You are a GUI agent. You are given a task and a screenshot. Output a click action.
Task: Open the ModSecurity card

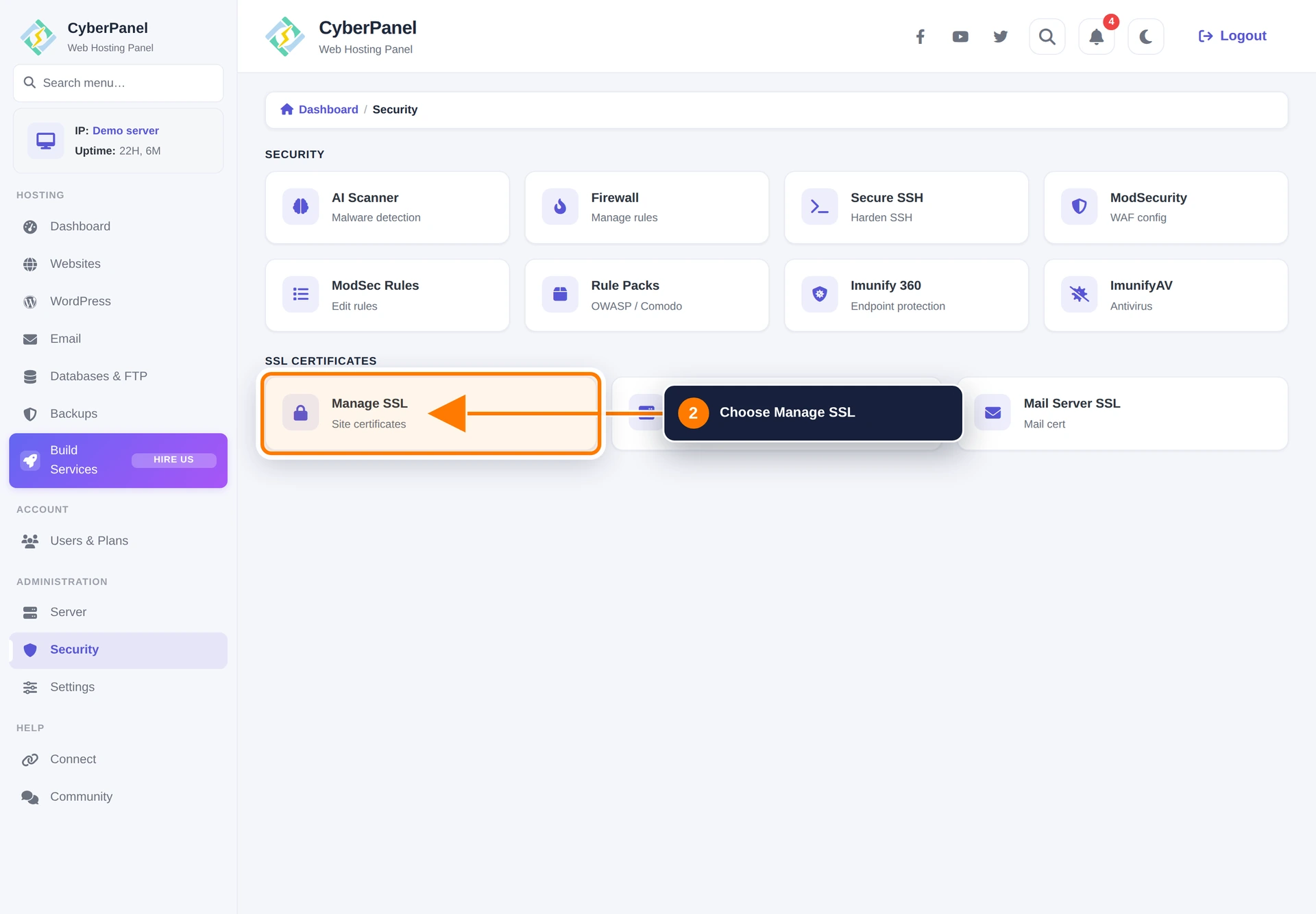[x=1166, y=208]
